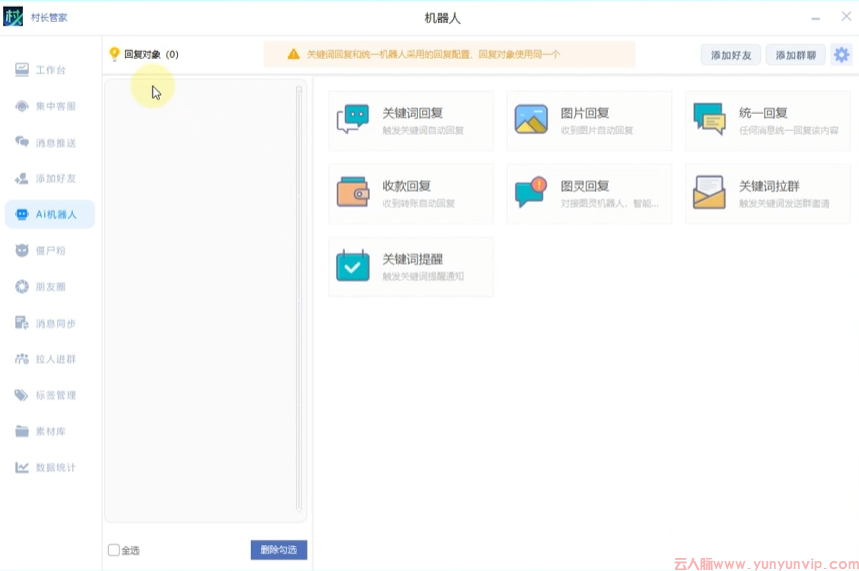Click the settings gear icon
This screenshot has width=859, height=571.
pos(842,55)
